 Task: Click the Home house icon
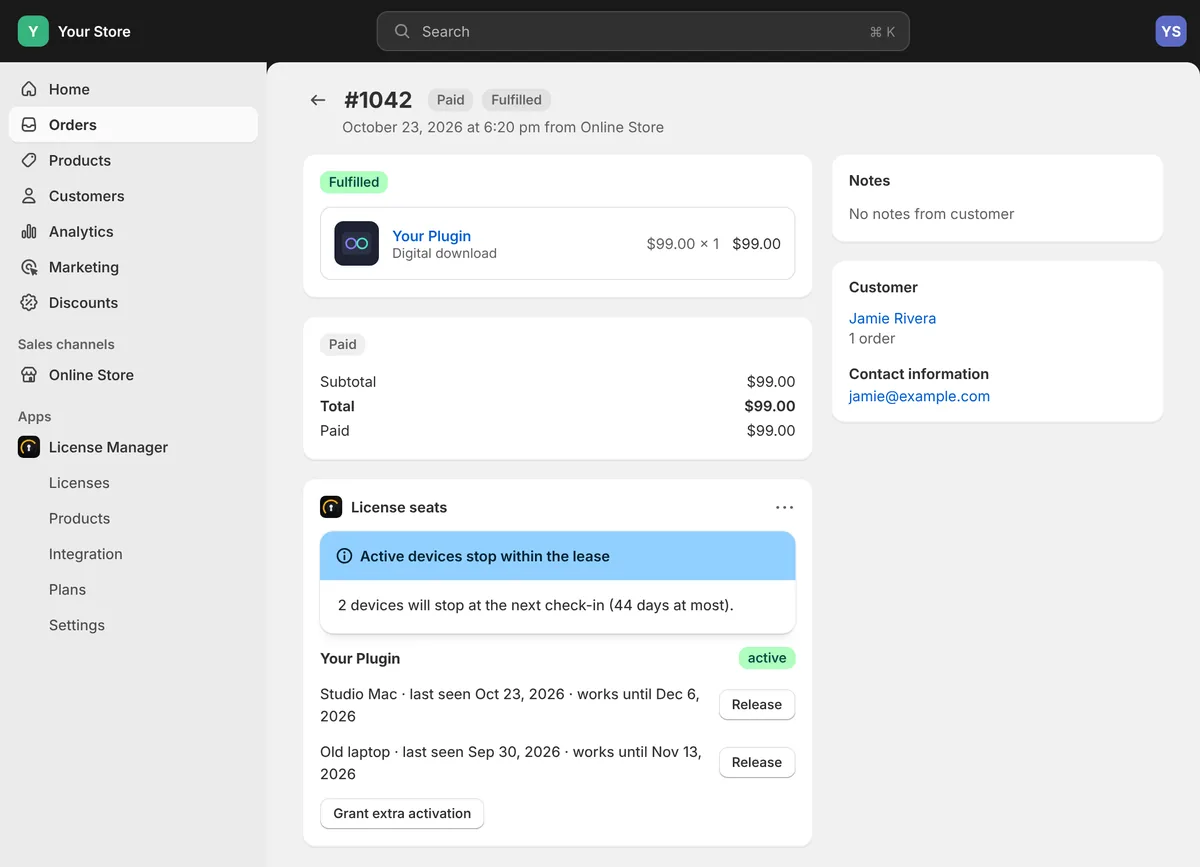tap(29, 89)
